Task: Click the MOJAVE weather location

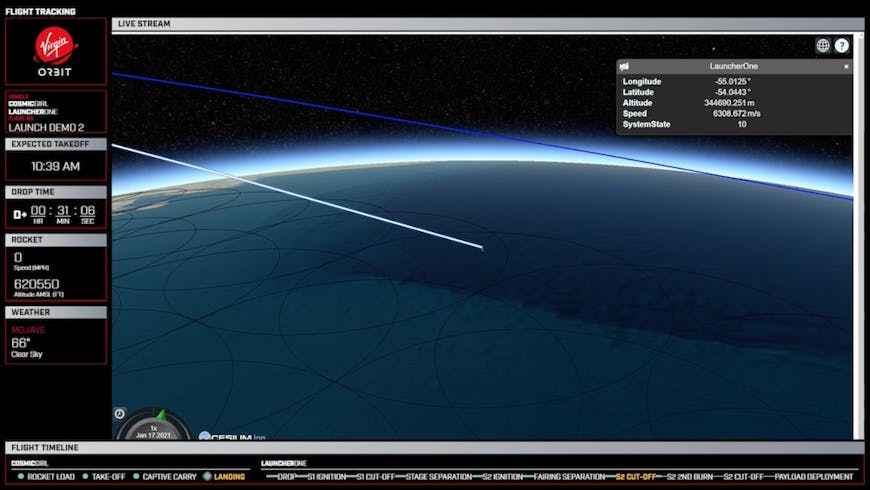Action: [x=28, y=330]
